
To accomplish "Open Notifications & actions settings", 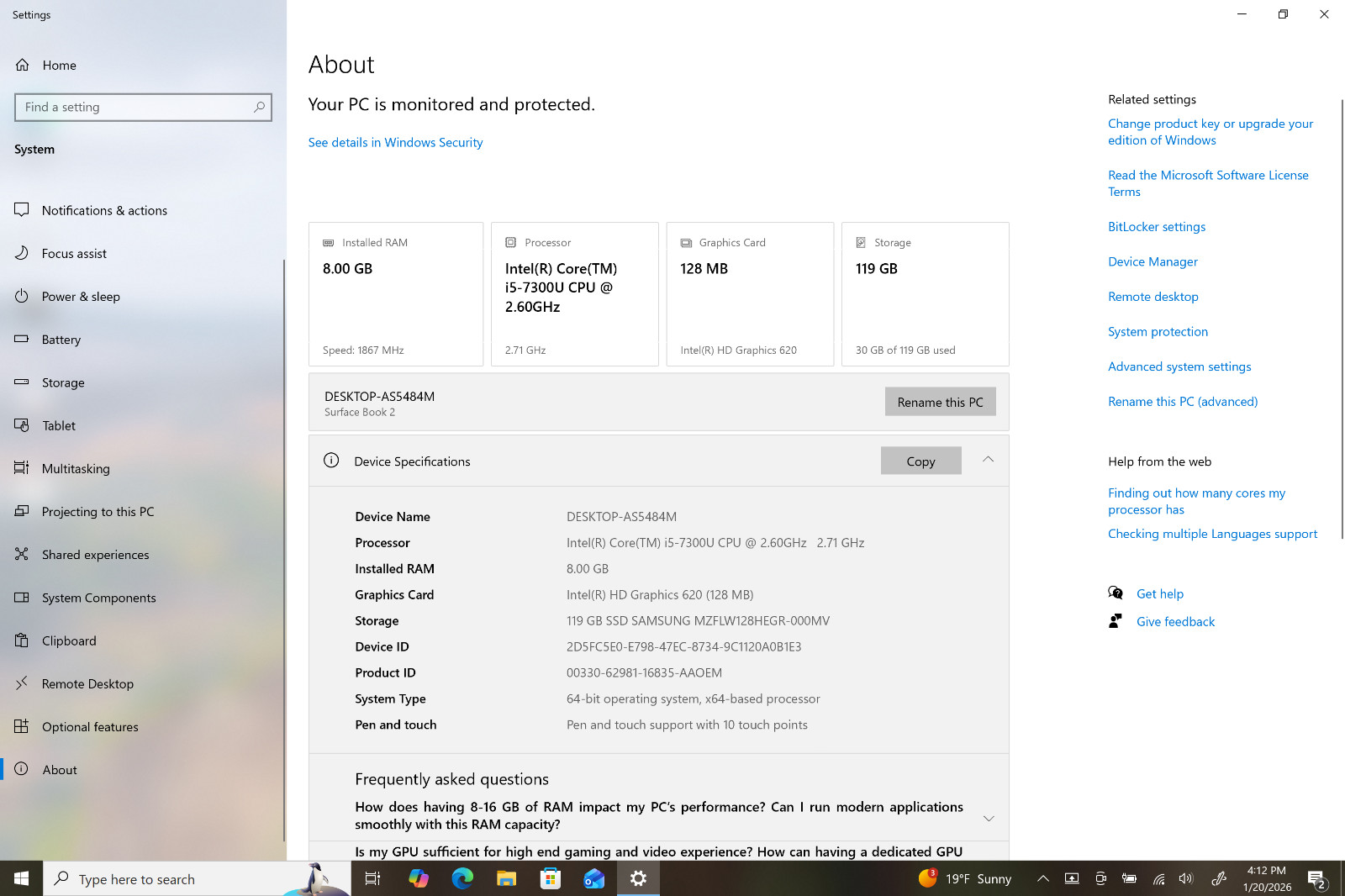I will coord(104,210).
